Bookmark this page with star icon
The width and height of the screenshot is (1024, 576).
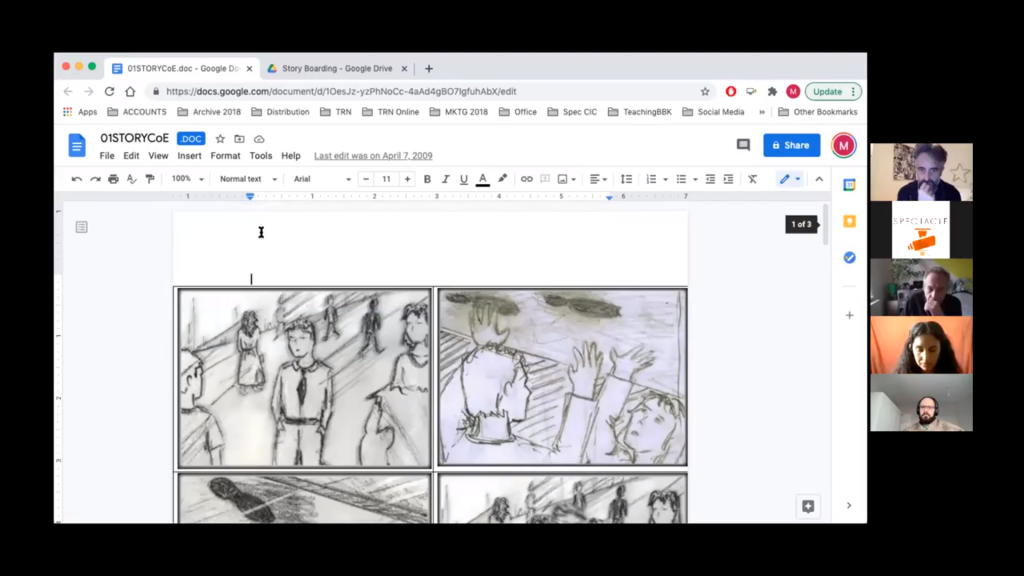(705, 91)
